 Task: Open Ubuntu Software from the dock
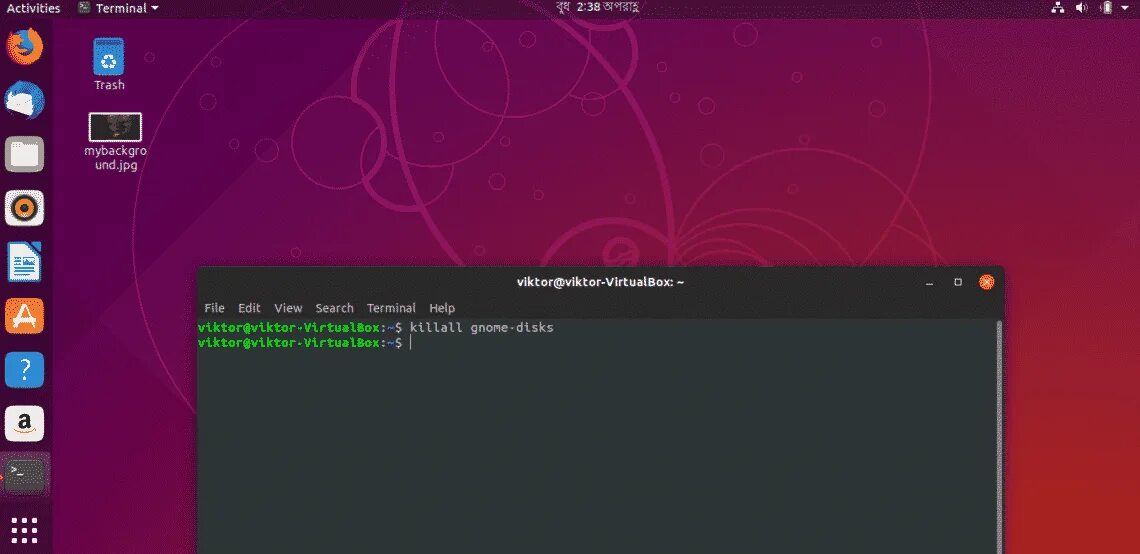tap(25, 316)
